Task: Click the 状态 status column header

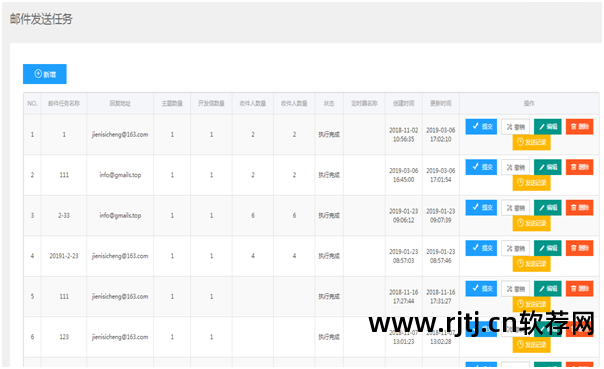Action: click(329, 103)
